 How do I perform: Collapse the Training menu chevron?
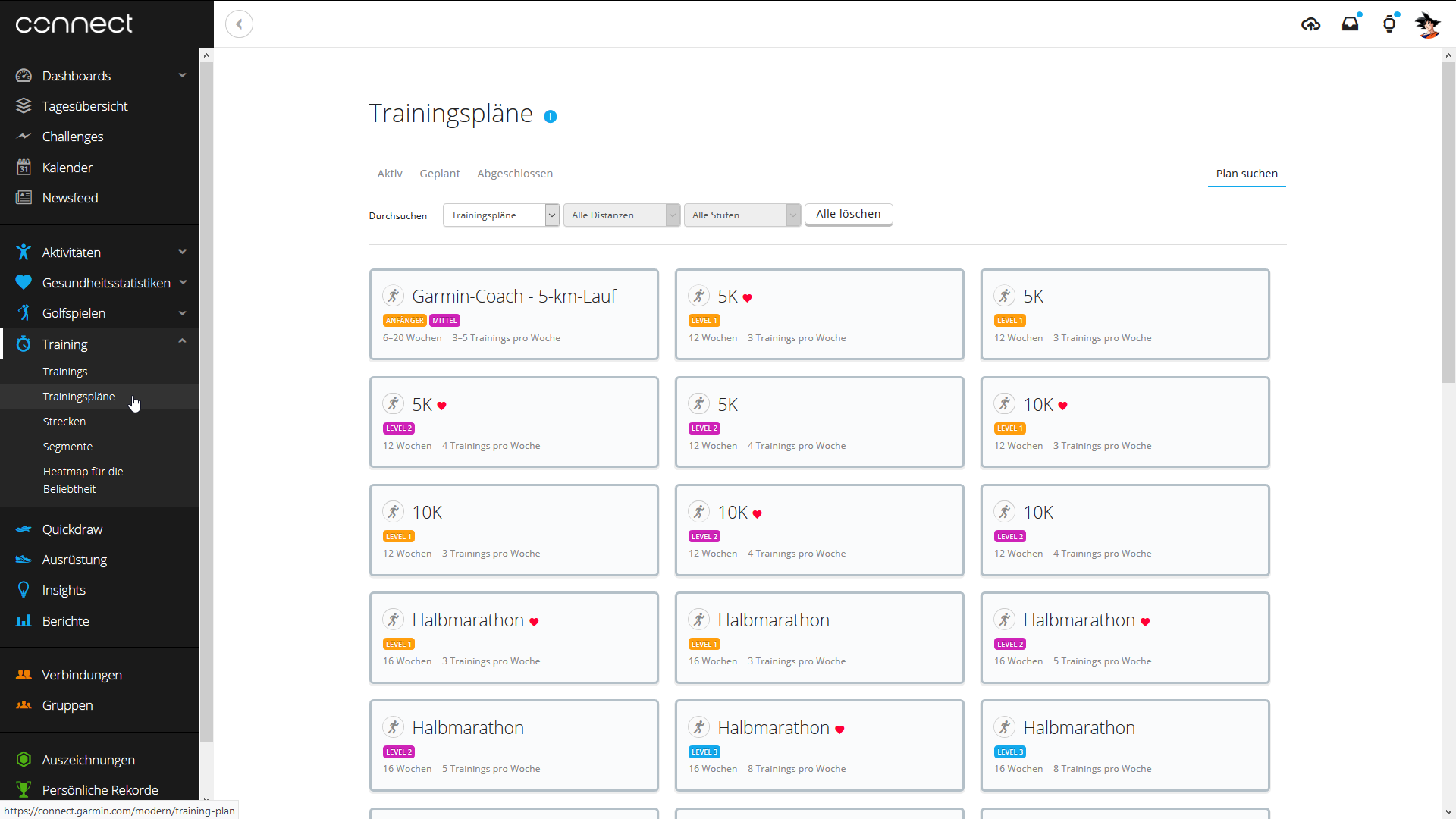(182, 341)
